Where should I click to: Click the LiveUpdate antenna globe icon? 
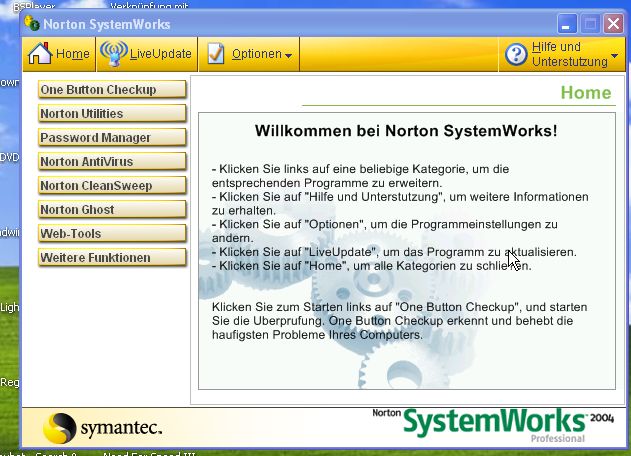tap(114, 53)
